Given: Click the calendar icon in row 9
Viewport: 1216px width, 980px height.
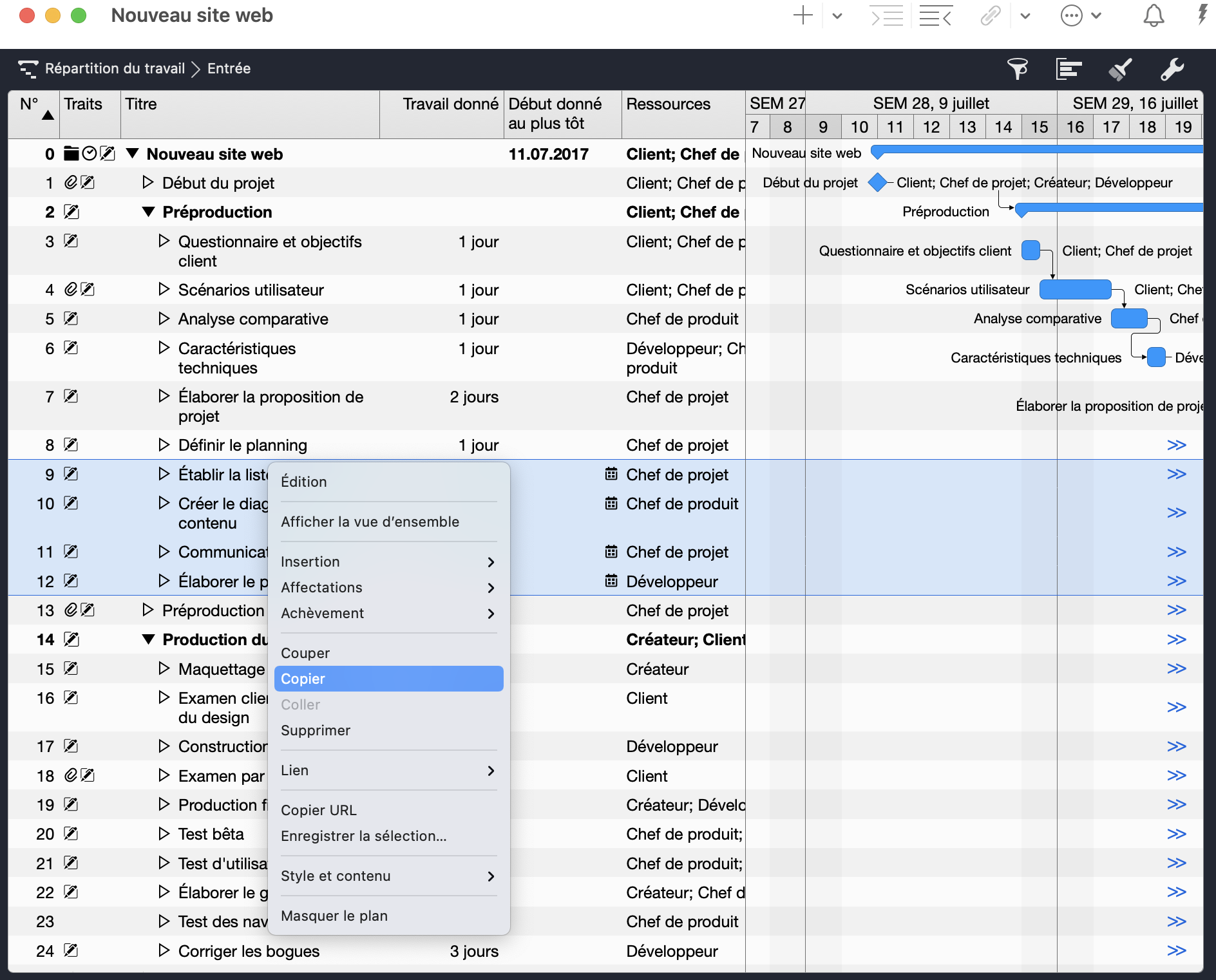Looking at the screenshot, I should coord(611,475).
